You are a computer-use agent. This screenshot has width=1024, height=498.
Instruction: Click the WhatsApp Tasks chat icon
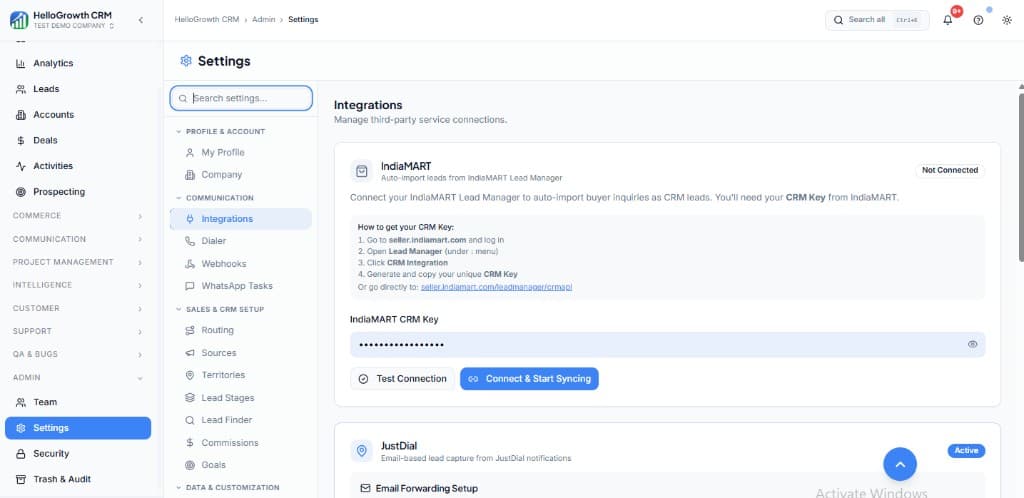click(x=190, y=286)
